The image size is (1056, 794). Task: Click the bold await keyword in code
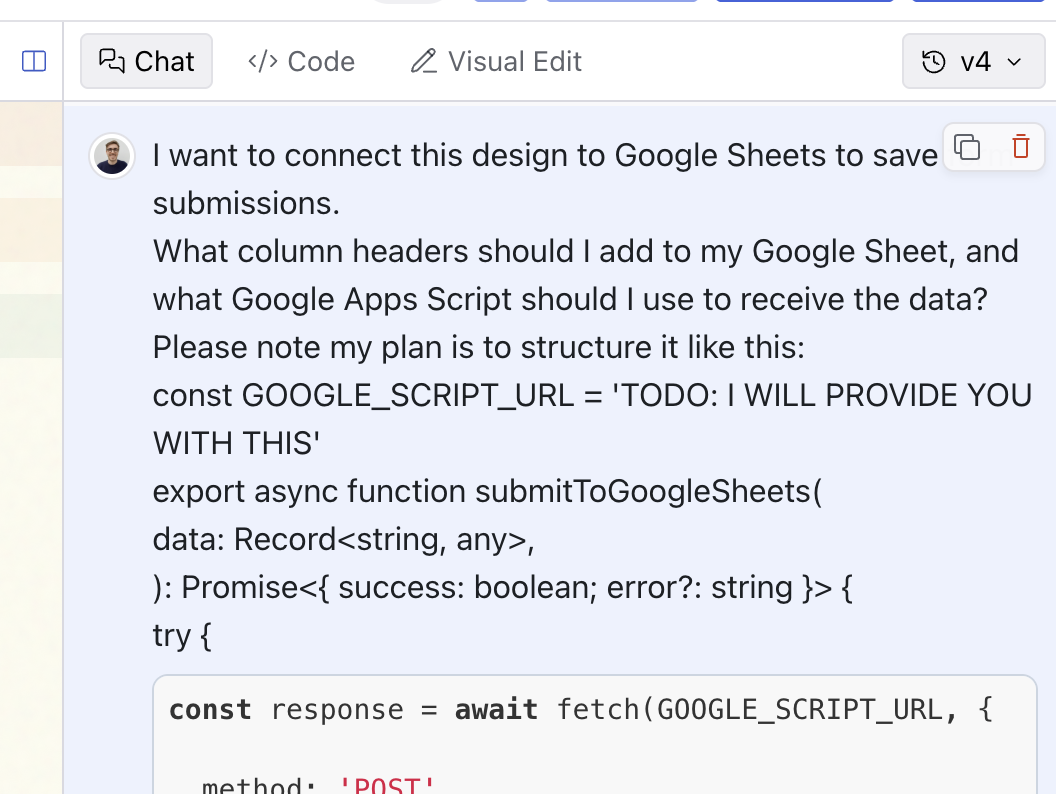tap(496, 710)
